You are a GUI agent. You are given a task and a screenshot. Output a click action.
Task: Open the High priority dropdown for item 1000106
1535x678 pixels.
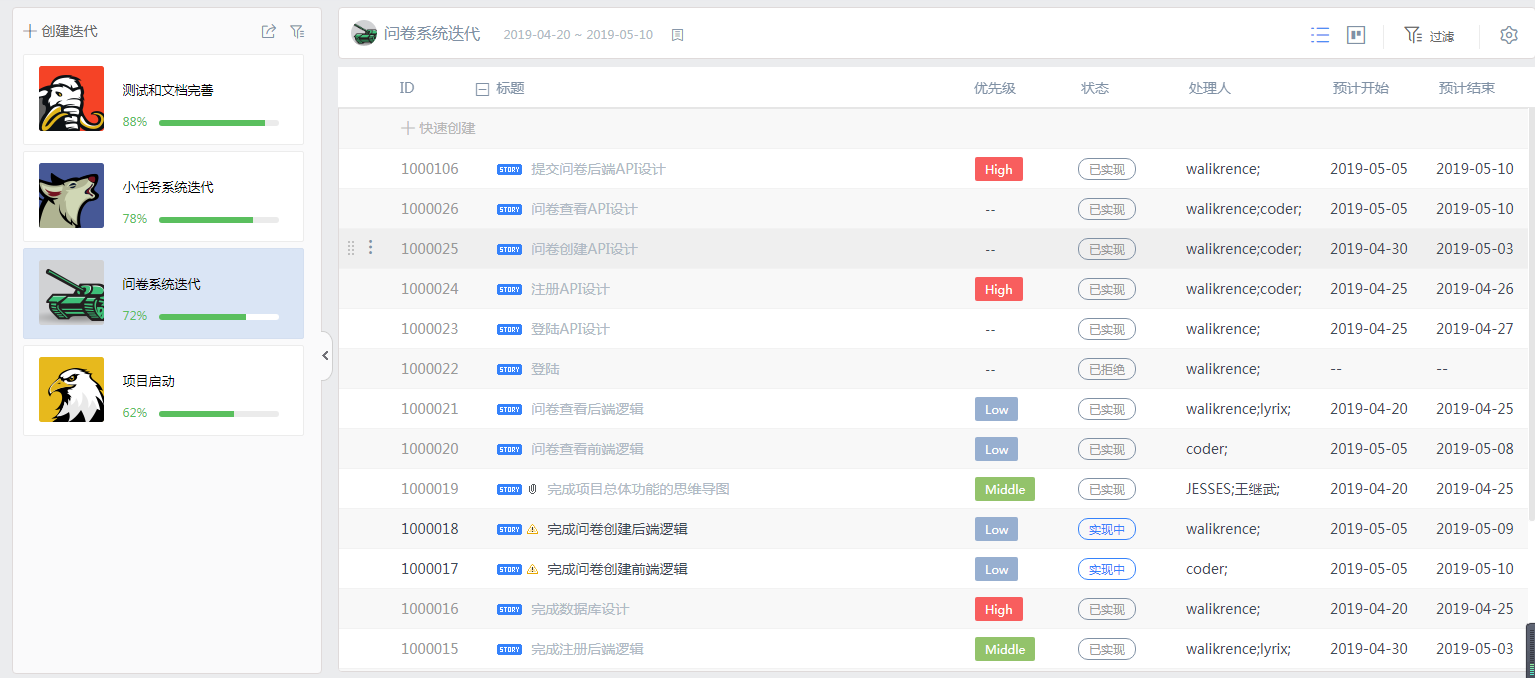pyautogui.click(x=998, y=169)
